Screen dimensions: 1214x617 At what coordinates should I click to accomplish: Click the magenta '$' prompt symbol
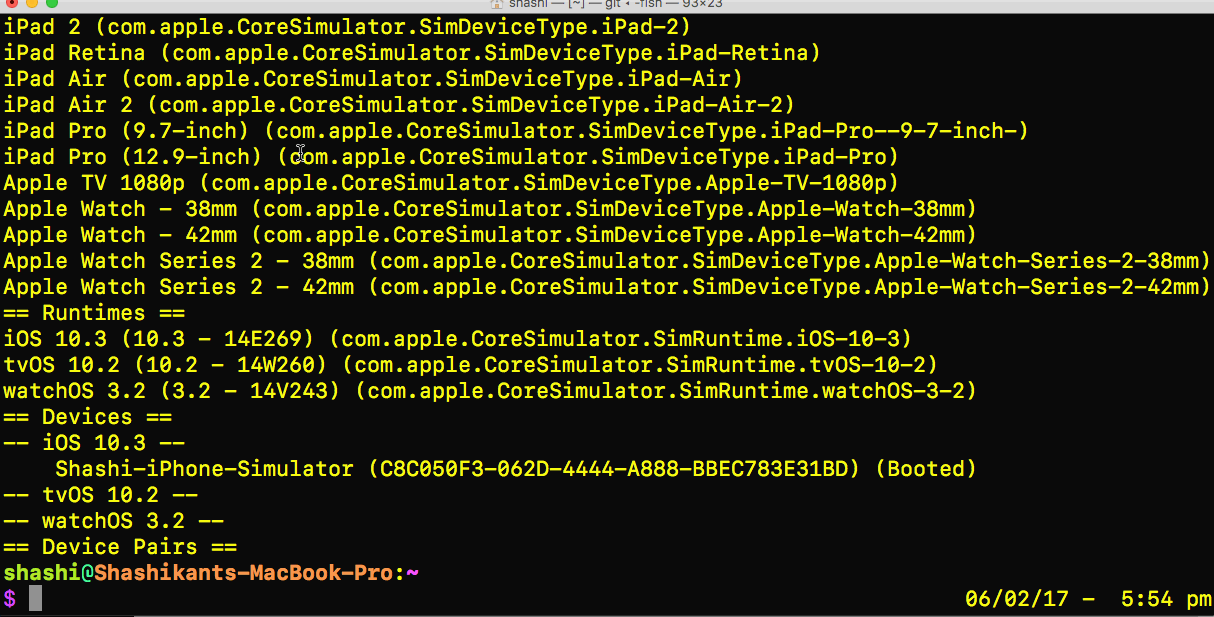point(10,599)
